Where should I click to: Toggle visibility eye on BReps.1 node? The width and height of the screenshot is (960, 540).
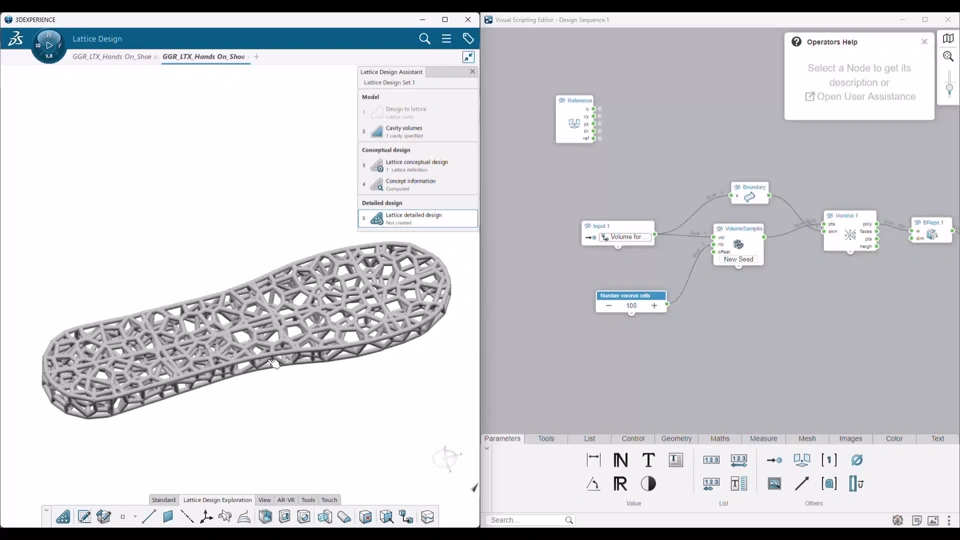click(917, 223)
